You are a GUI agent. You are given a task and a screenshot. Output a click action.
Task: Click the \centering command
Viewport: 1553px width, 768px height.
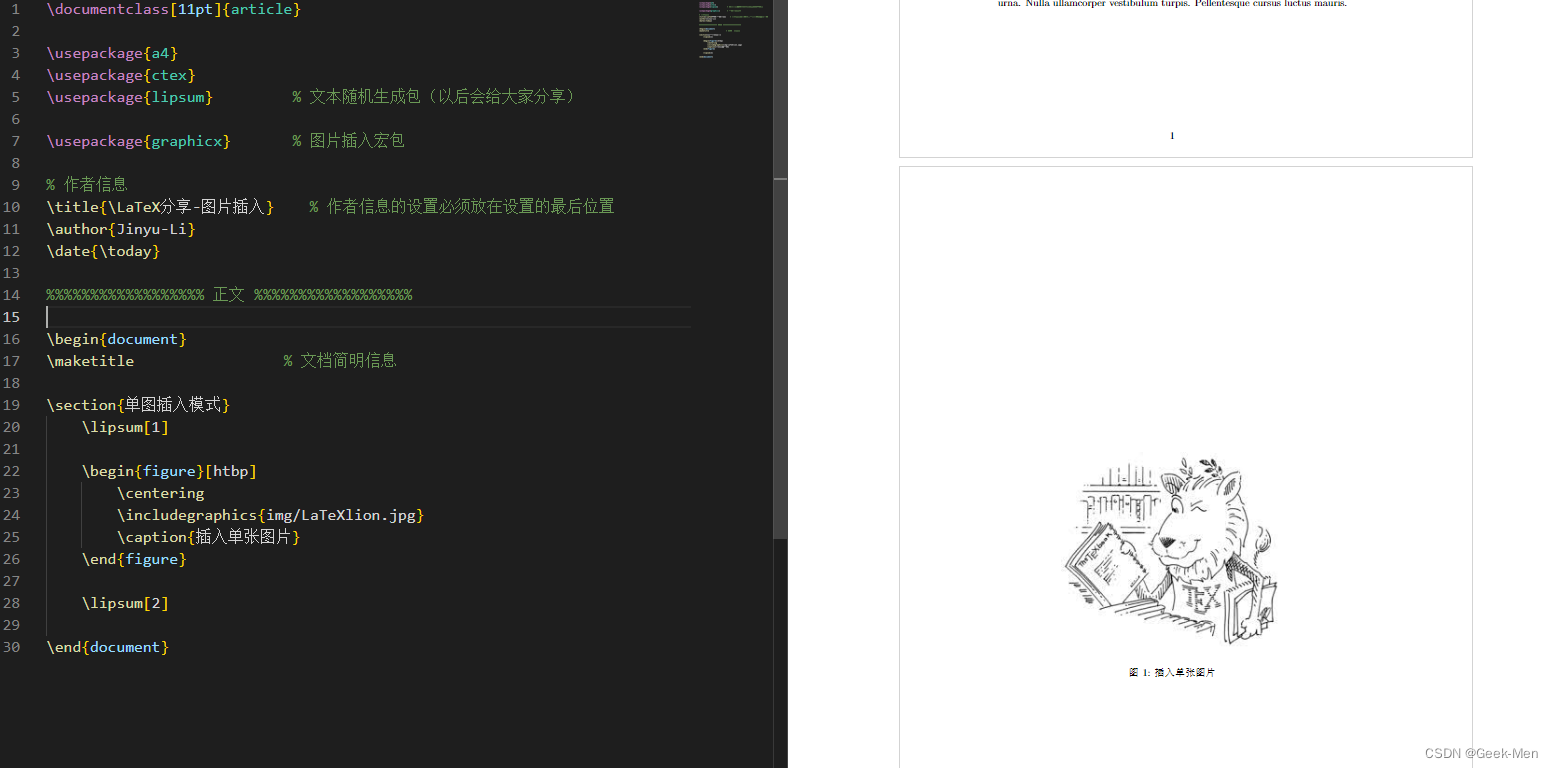click(x=160, y=493)
